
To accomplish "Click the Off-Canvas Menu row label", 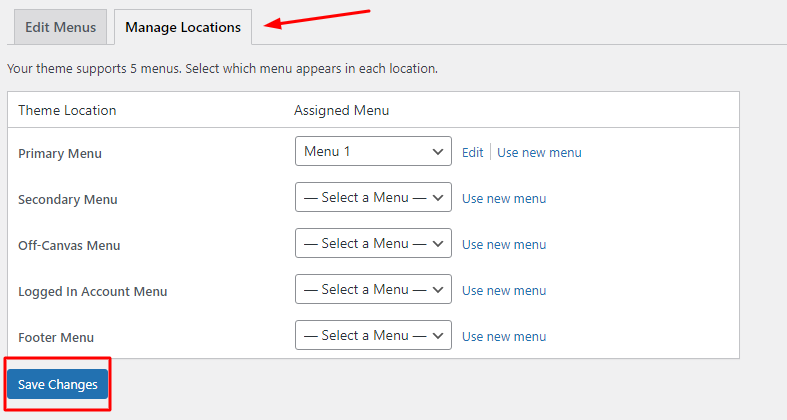I will point(69,246).
